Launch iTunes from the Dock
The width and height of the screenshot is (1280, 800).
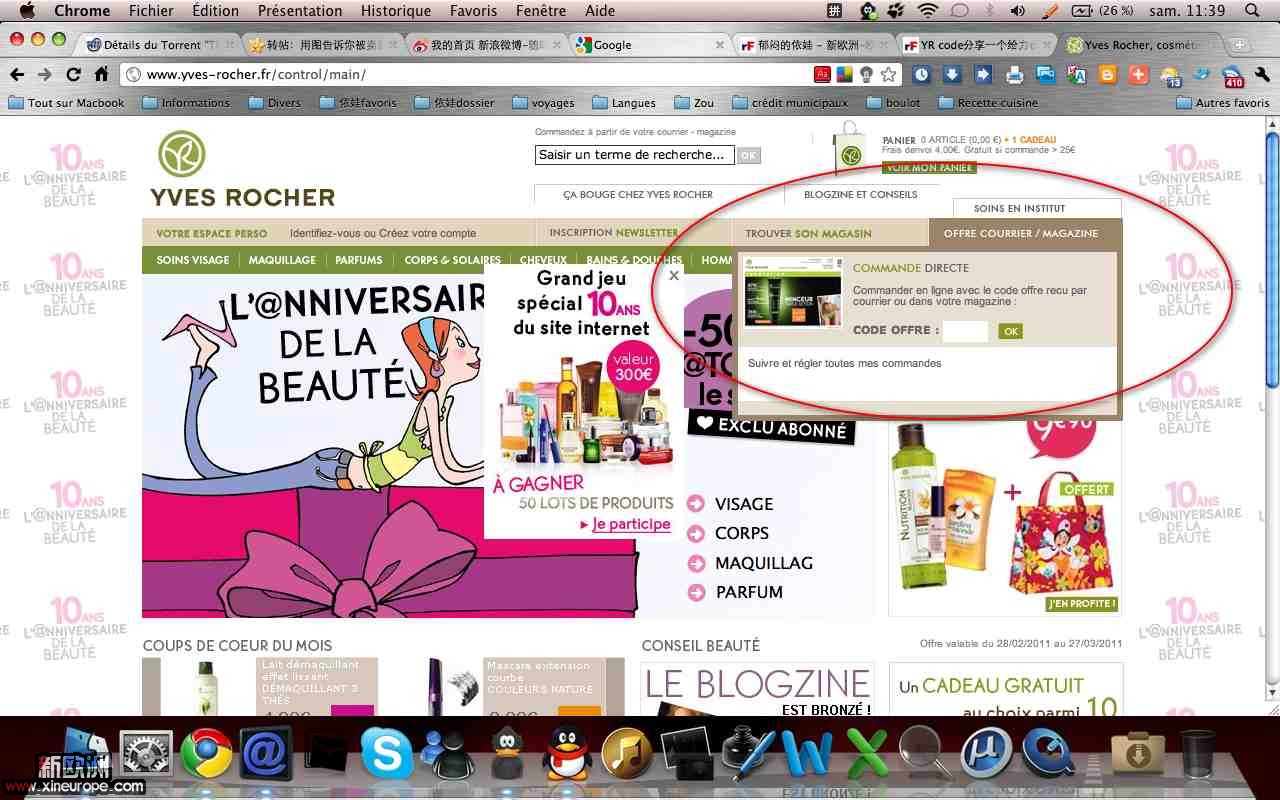627,754
